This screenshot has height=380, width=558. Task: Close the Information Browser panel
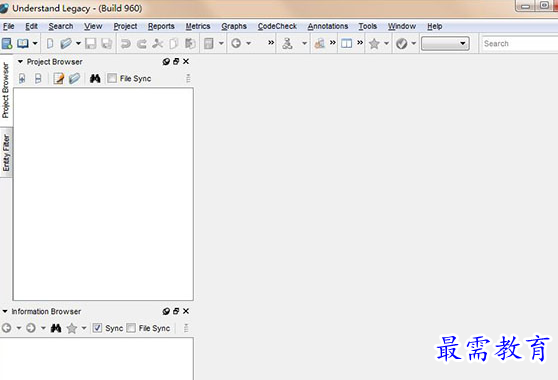[x=186, y=311]
